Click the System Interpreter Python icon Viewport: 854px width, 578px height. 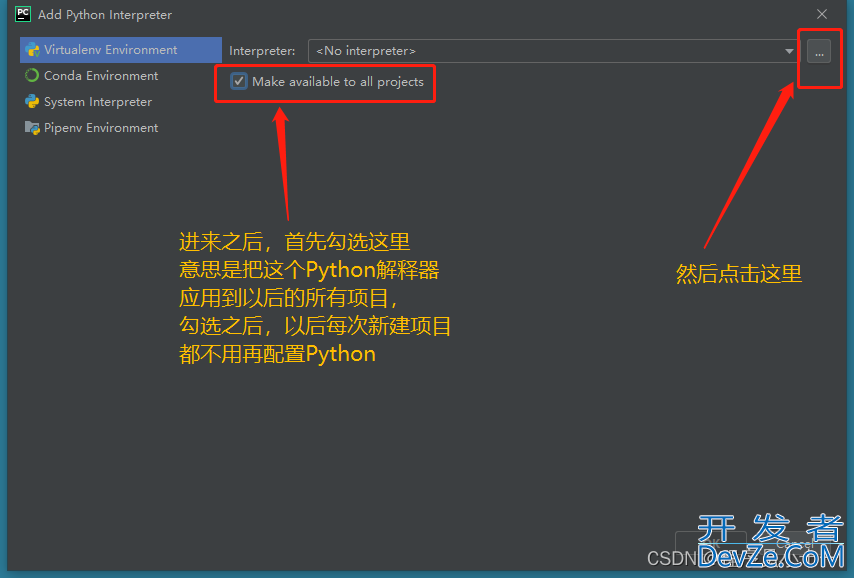click(x=32, y=101)
